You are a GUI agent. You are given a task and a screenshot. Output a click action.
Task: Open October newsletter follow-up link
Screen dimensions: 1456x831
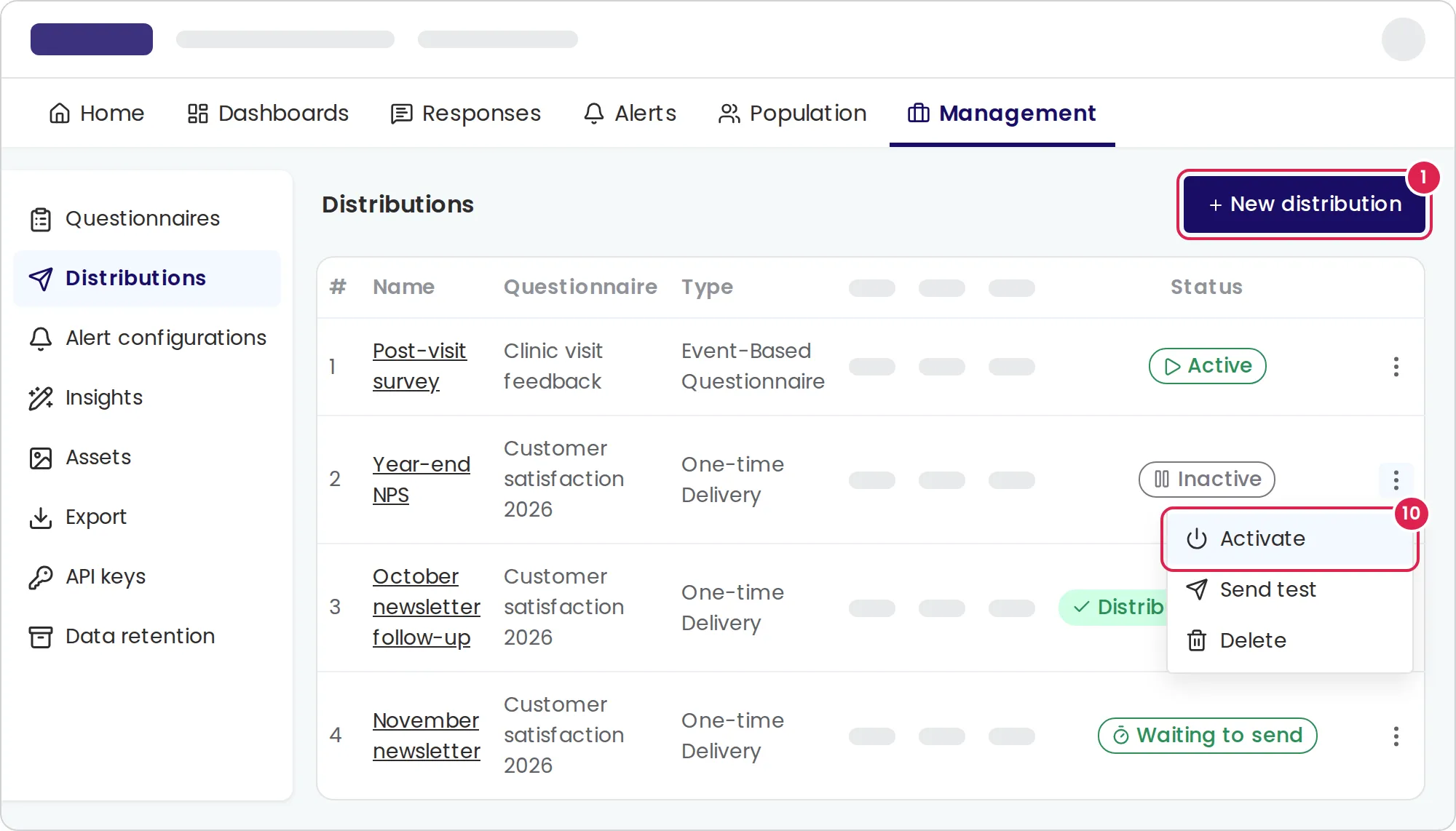click(427, 607)
